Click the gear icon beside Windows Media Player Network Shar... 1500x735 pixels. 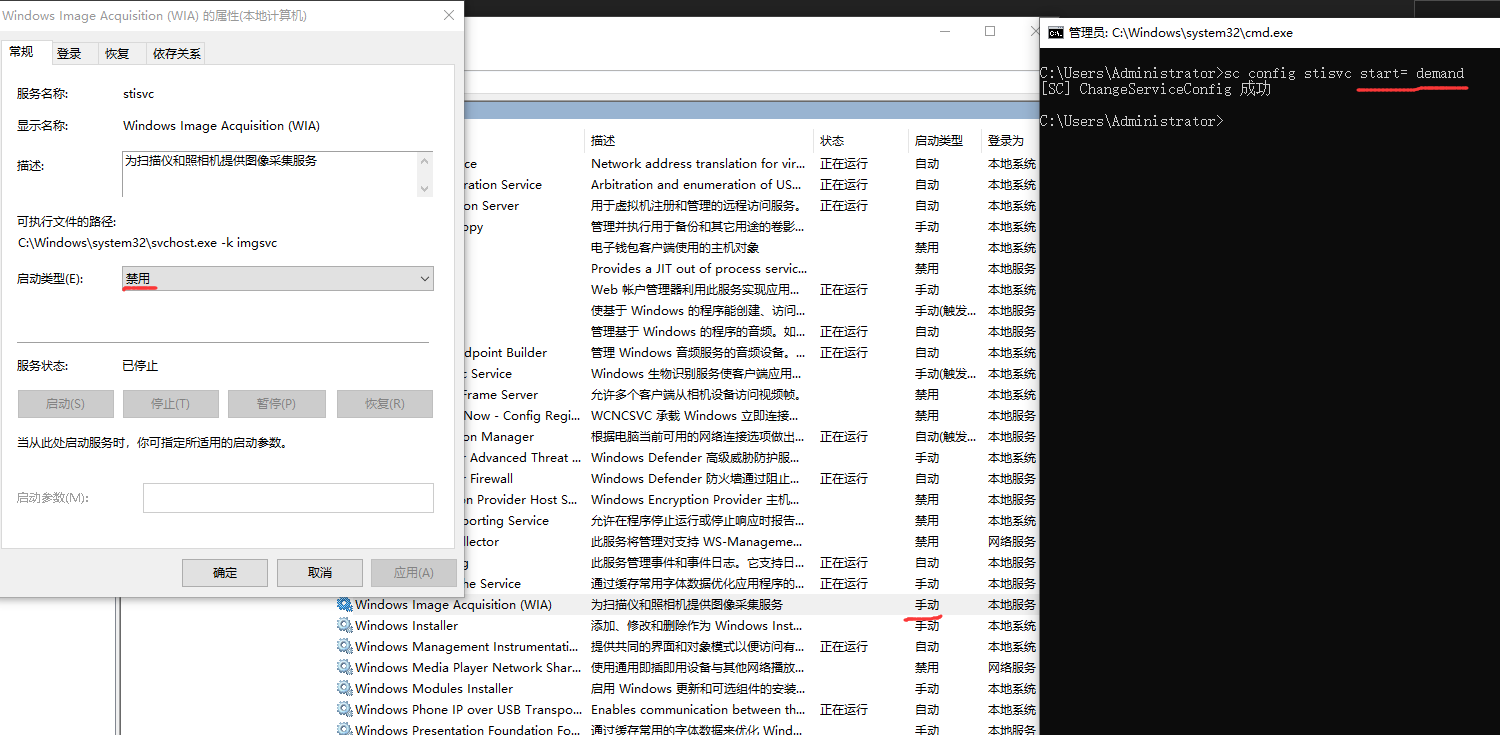tap(345, 668)
